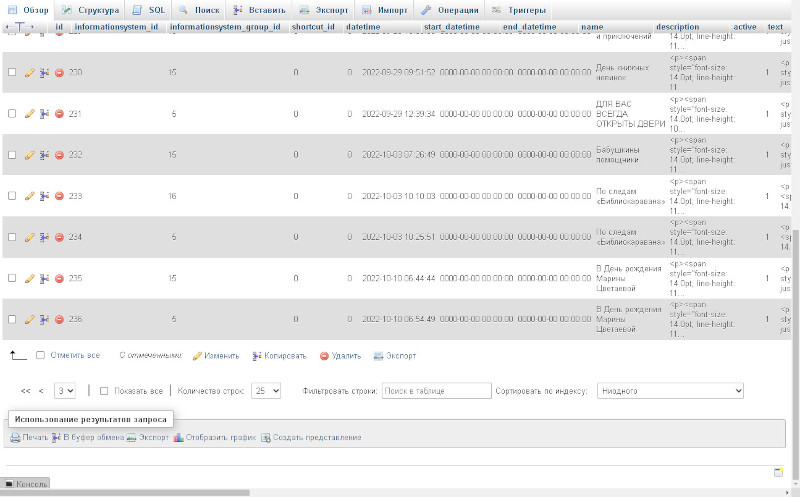
Task: Click Копировать for checked rows
Action: [280, 356]
